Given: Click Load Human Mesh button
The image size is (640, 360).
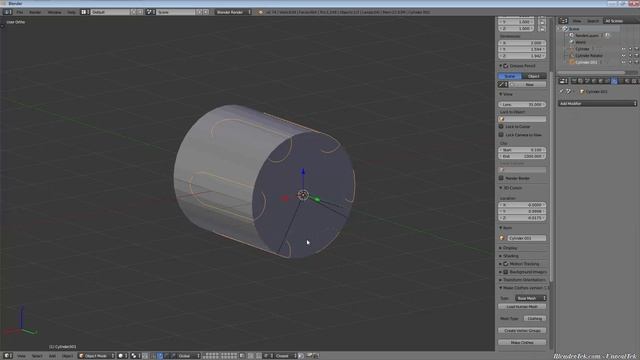Looking at the screenshot, I should [x=522, y=307].
